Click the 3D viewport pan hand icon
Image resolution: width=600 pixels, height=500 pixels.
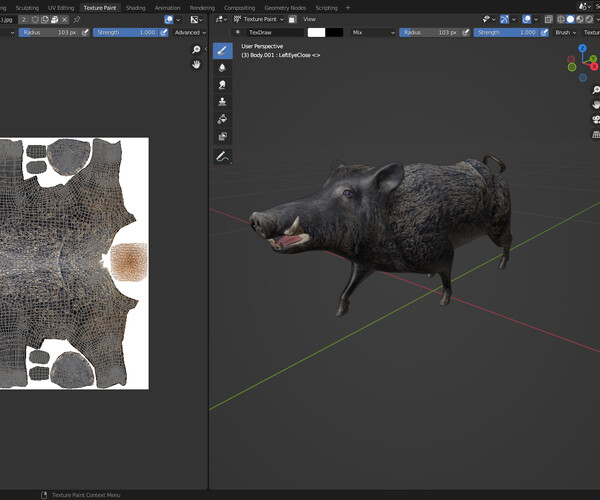596,104
